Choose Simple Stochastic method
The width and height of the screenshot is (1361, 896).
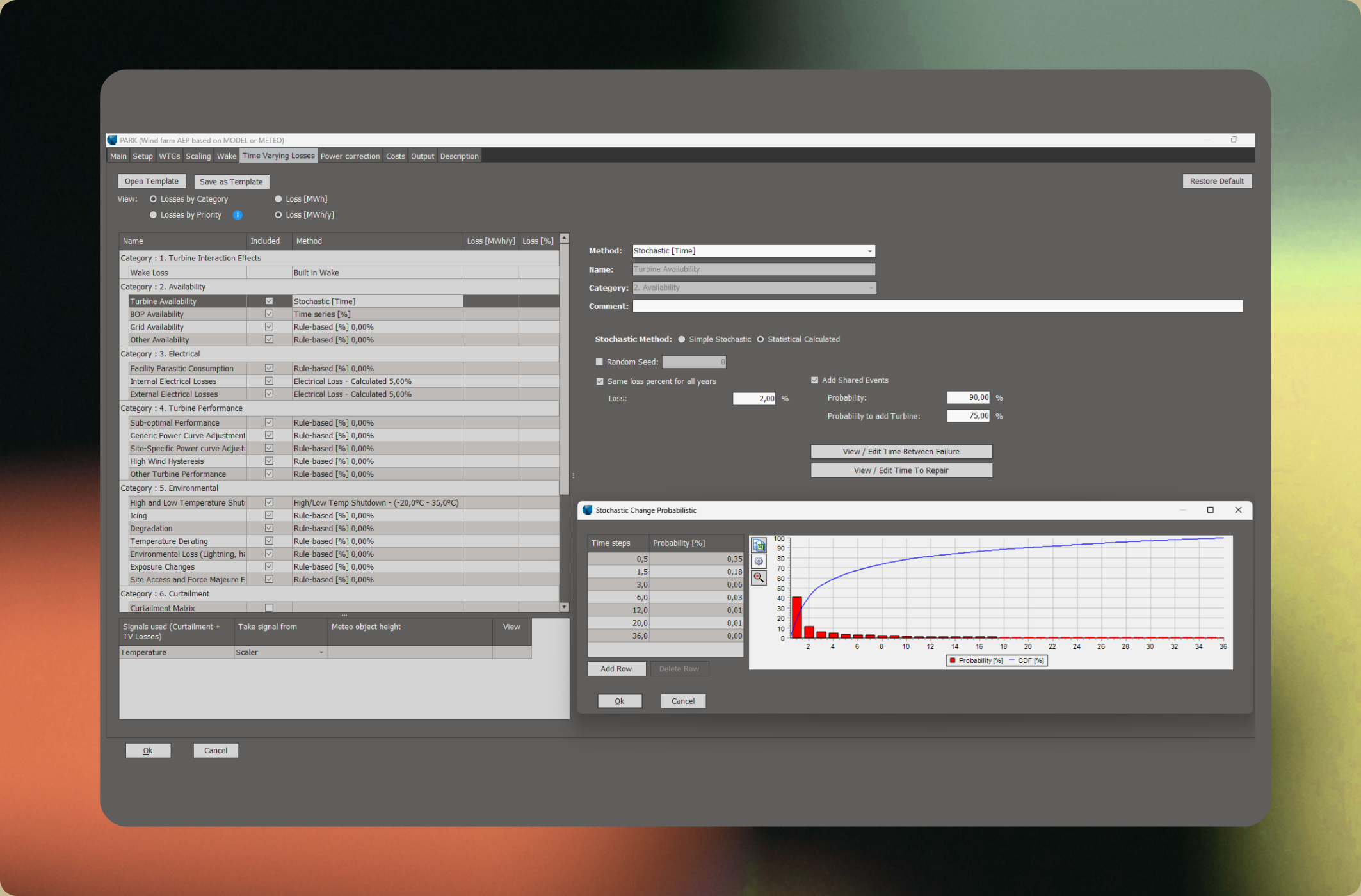click(x=682, y=339)
